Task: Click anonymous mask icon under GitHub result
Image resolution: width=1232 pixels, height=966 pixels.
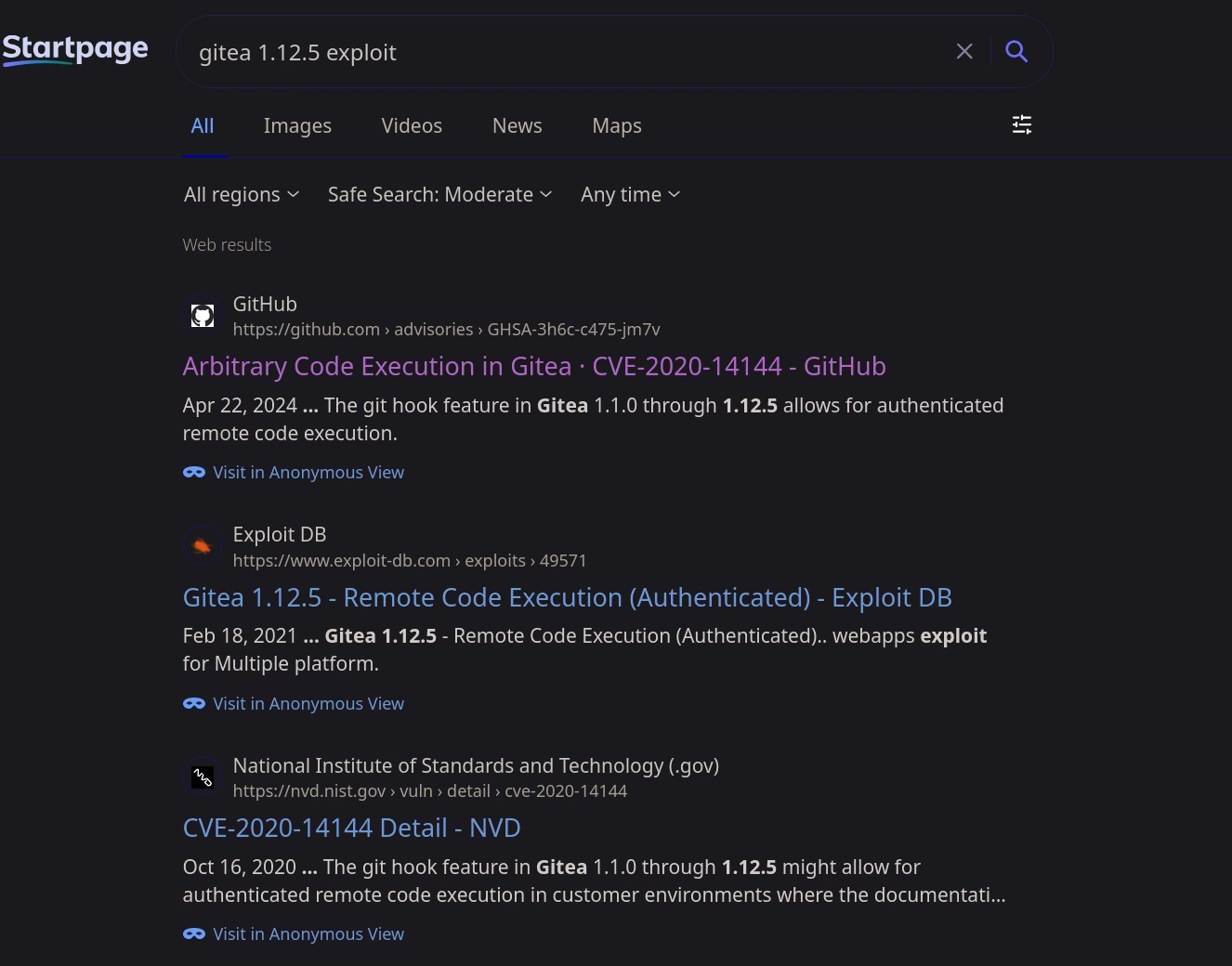Action: click(x=194, y=472)
